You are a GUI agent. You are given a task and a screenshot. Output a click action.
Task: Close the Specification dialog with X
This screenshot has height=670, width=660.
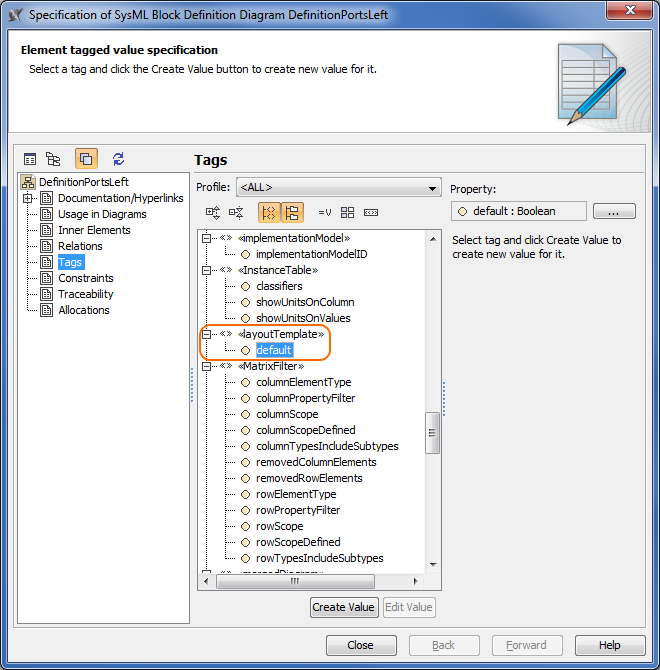pyautogui.click(x=629, y=10)
